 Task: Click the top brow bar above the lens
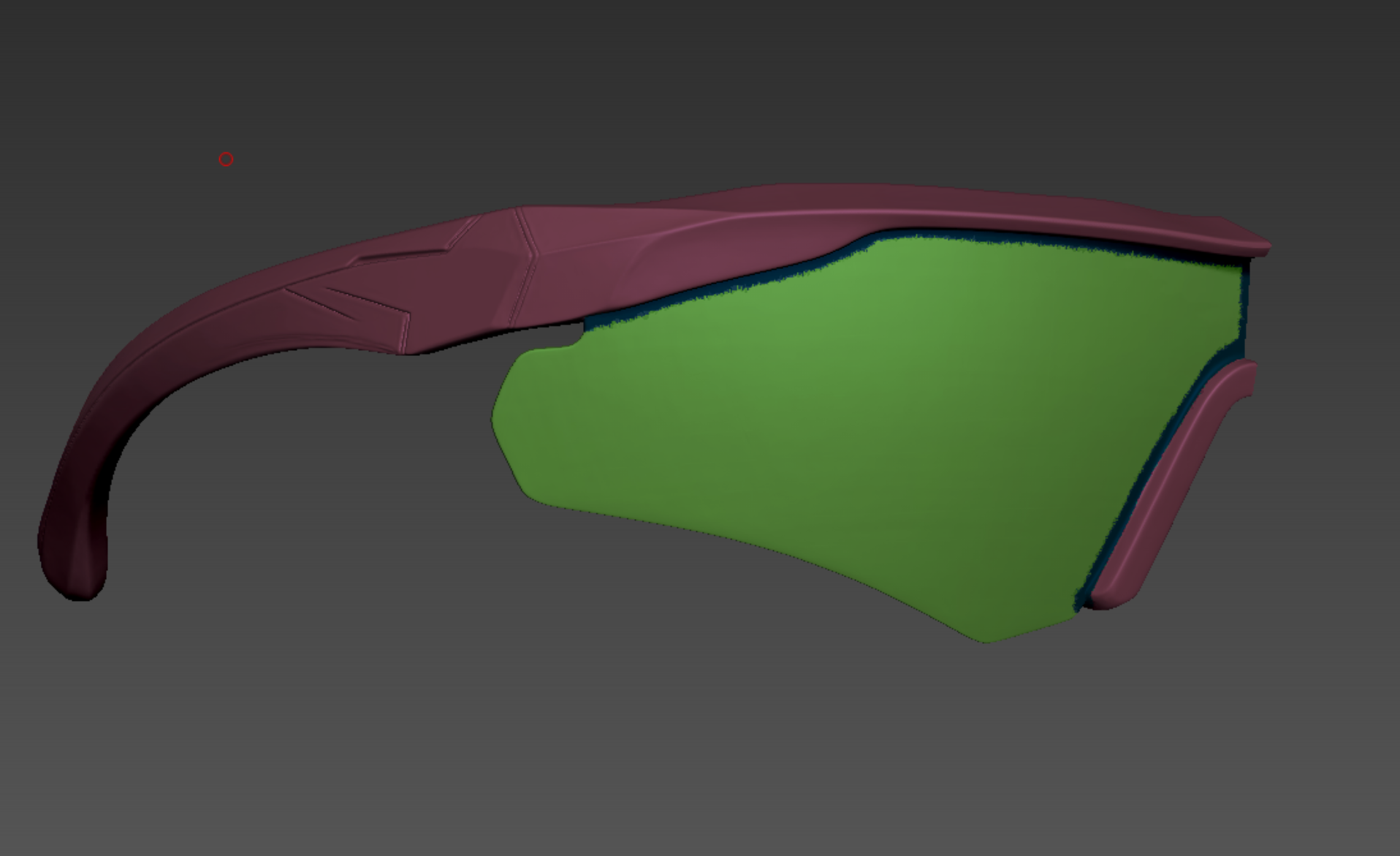pos(950,207)
